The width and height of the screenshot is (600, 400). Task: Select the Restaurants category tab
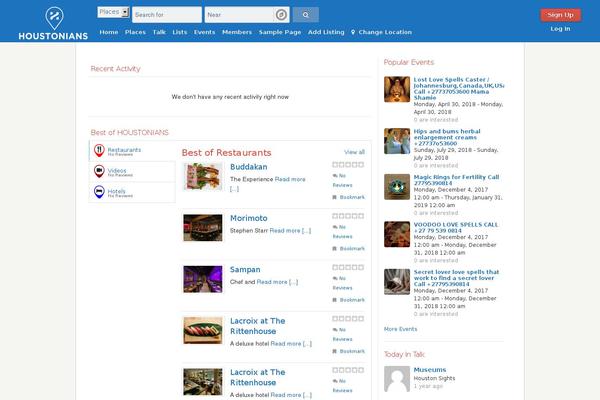pyautogui.click(x=132, y=151)
